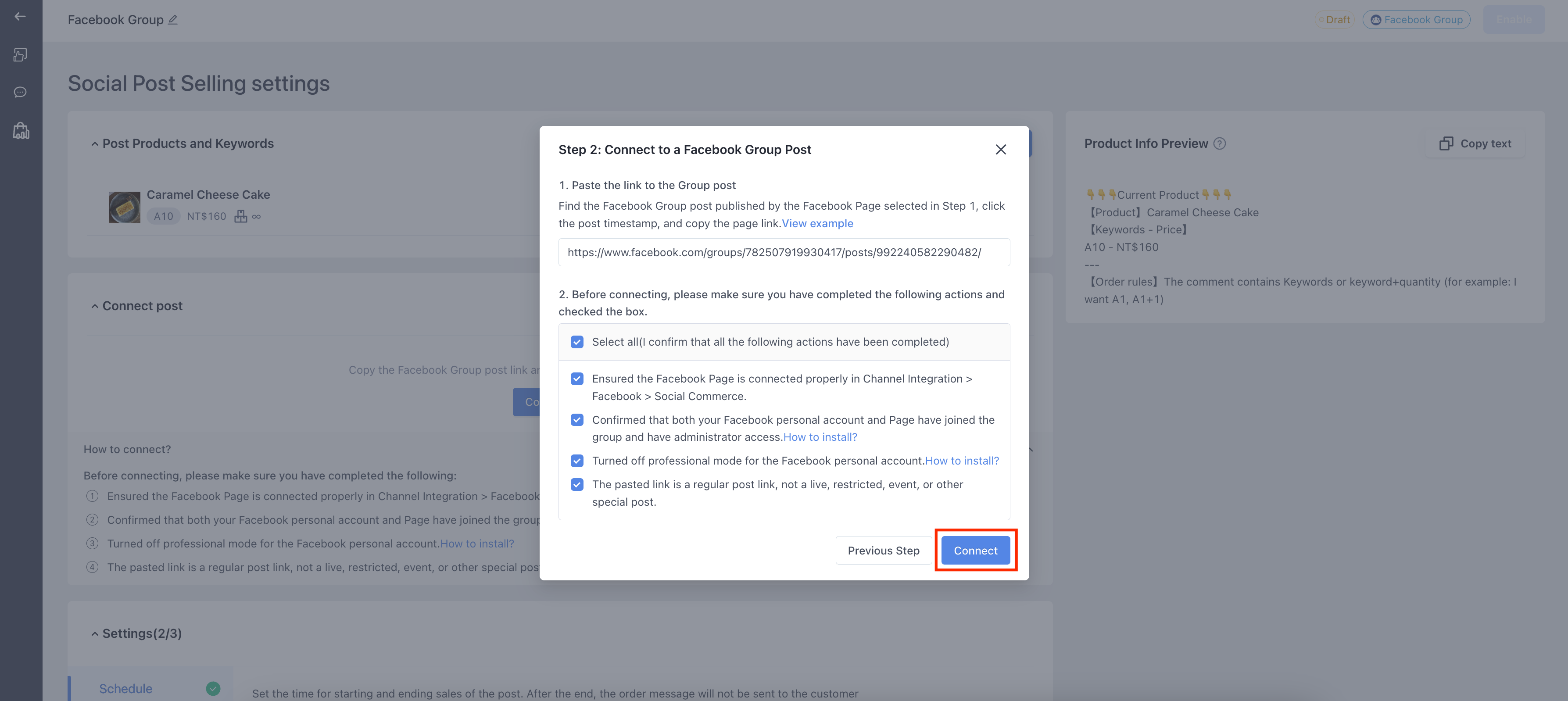Viewport: 1568px width, 701px height.
Task: Click the Caramel Cheese Cake thumbnail
Action: pos(125,207)
